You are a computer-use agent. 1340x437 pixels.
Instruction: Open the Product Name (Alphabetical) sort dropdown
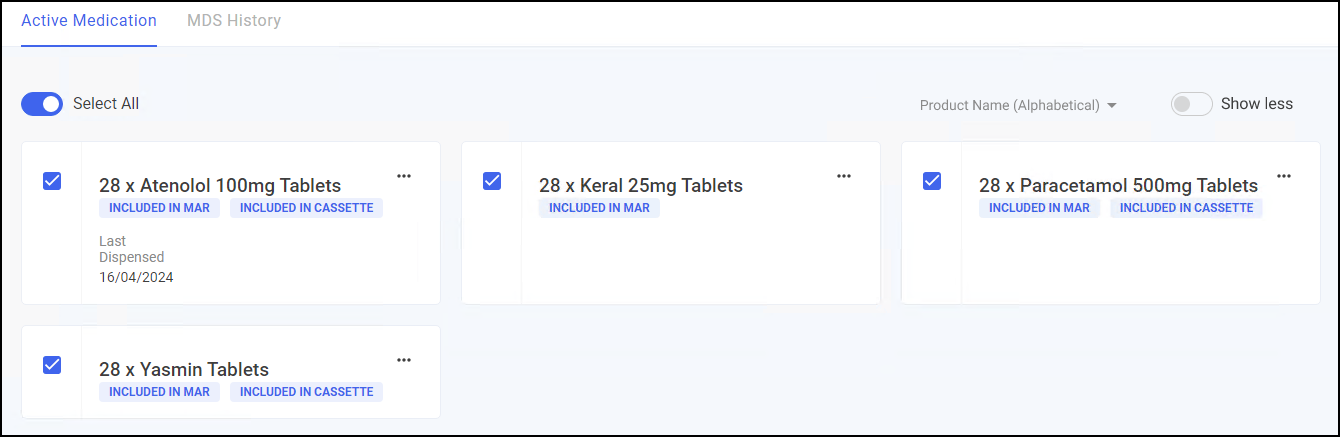1010,105
